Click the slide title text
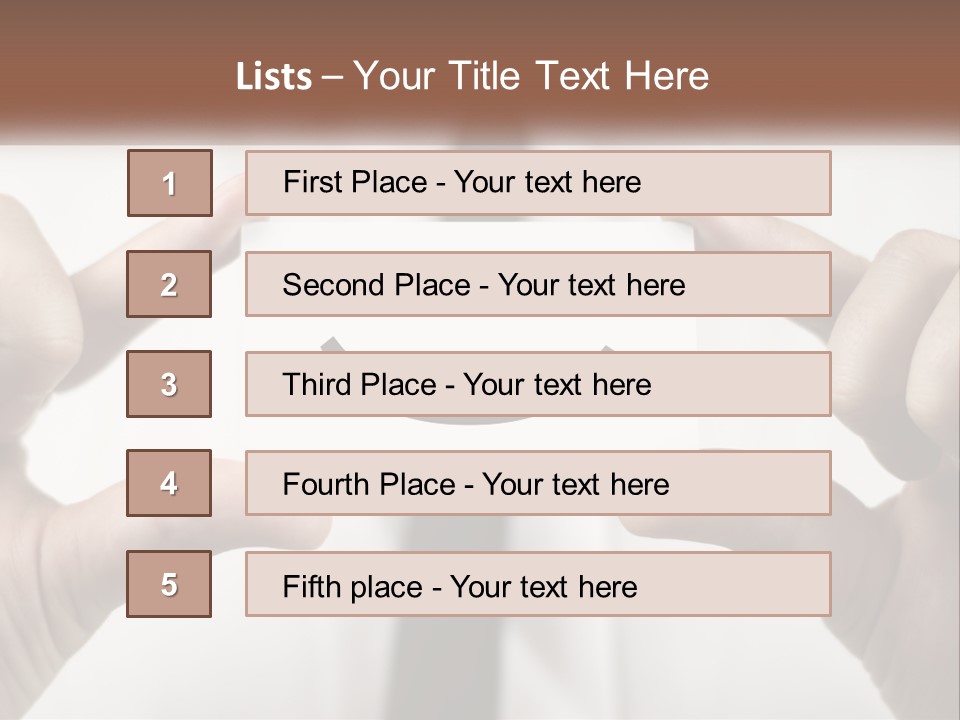This screenshot has width=960, height=720. 472,76
